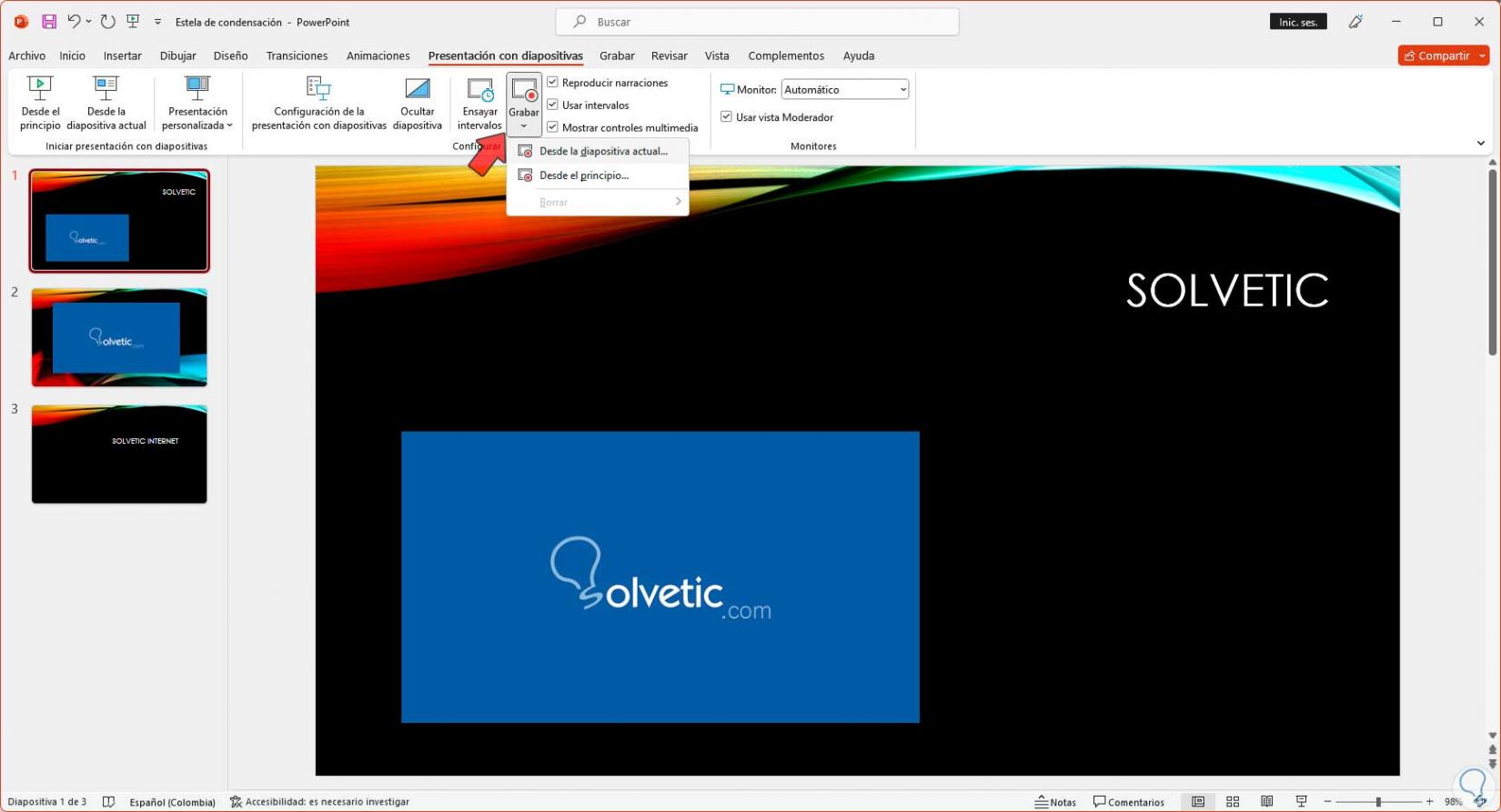Adjust the zoom slider in status bar
The height and width of the screenshot is (812, 1501).
point(1378,801)
